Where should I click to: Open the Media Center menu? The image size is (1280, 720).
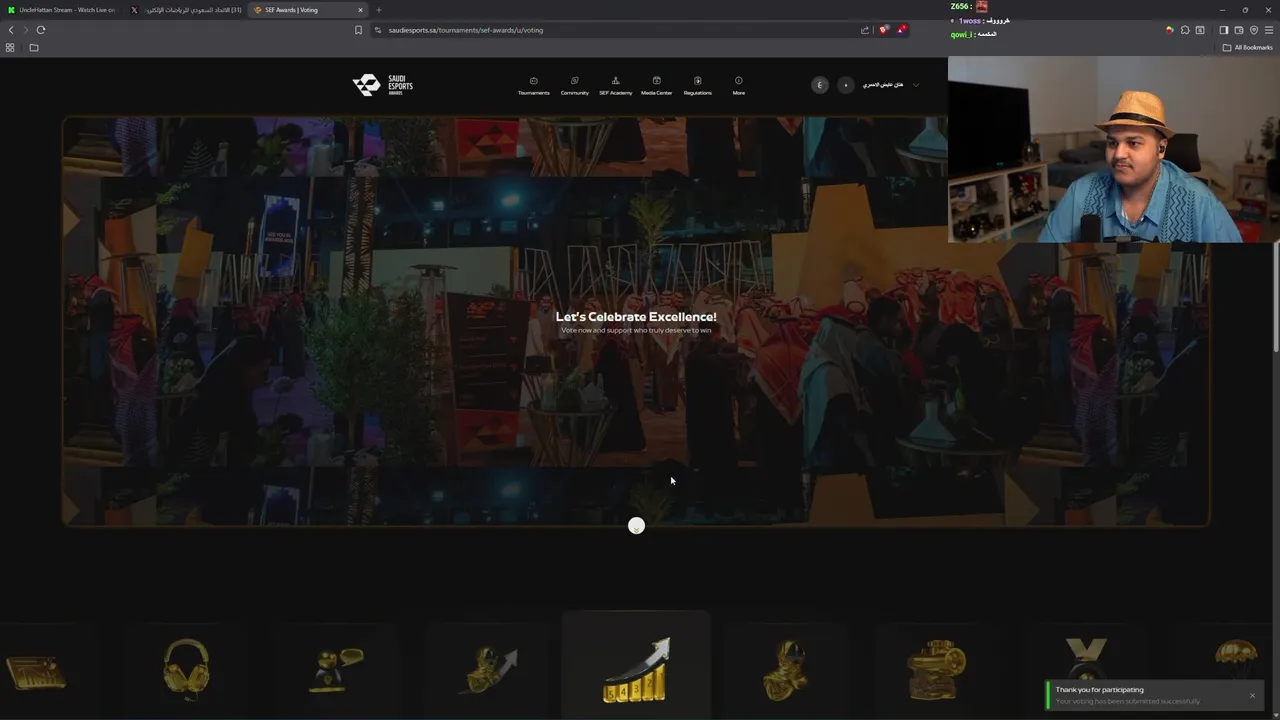(x=656, y=86)
